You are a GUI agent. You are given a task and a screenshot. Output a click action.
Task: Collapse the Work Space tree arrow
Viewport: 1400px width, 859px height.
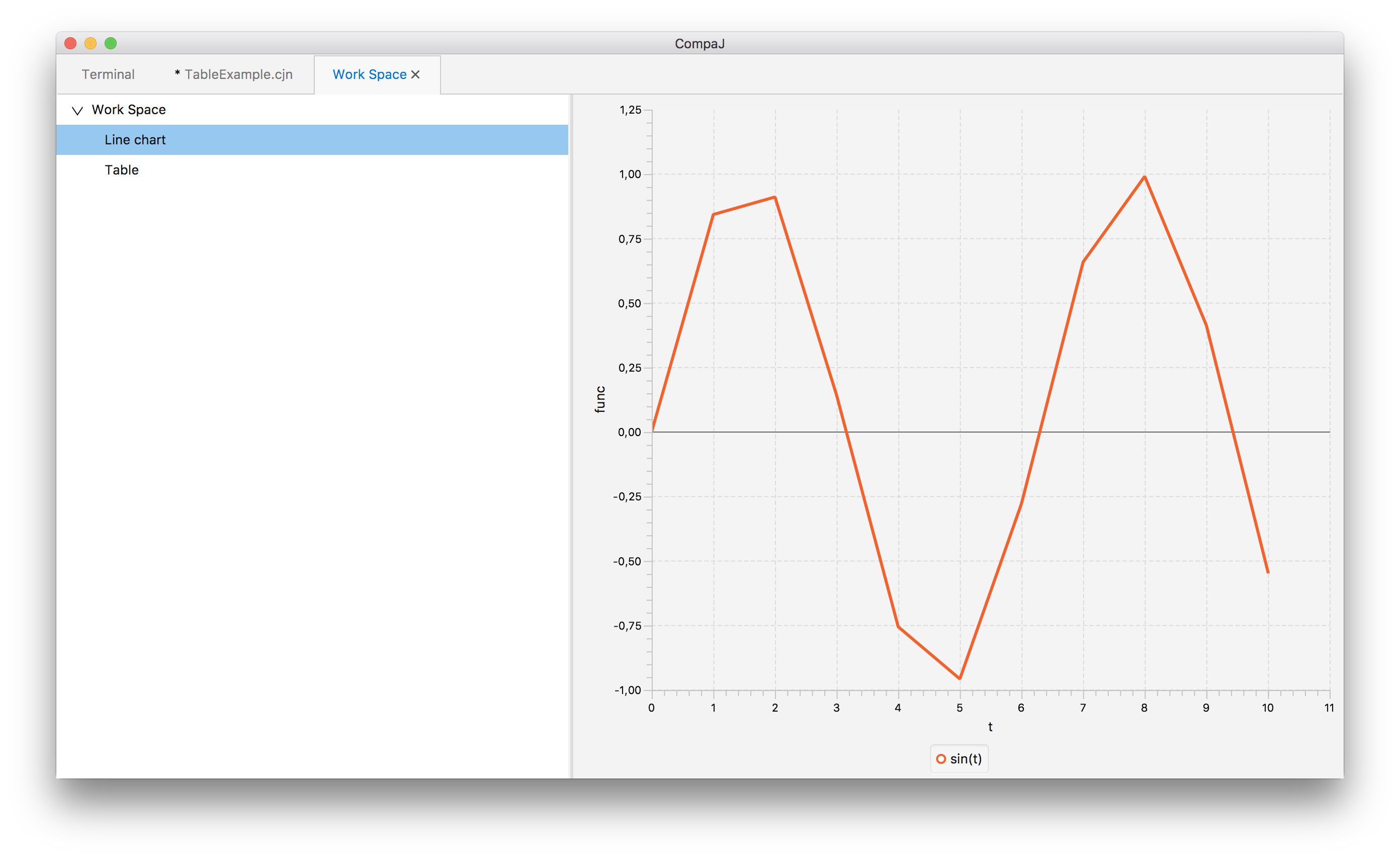tap(77, 110)
